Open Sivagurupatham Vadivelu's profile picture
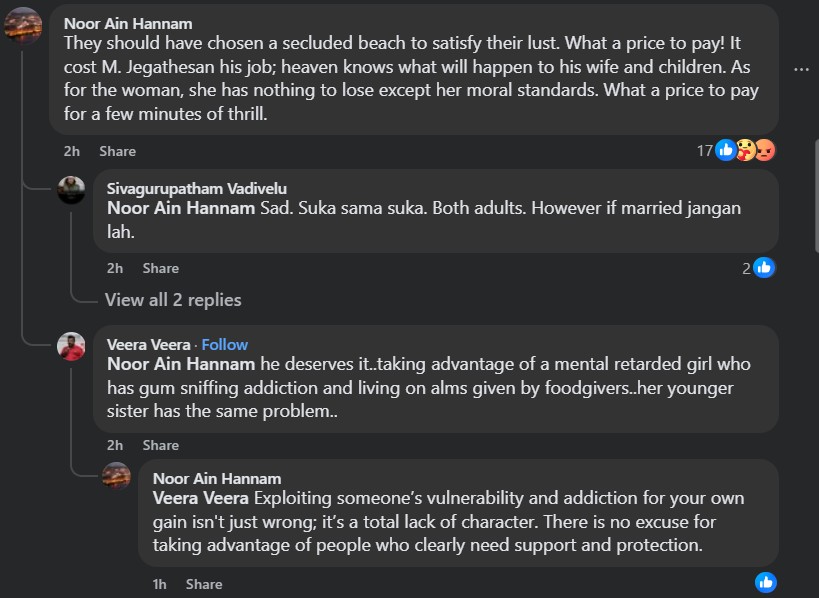Image resolution: width=819 pixels, height=598 pixels. 70,189
